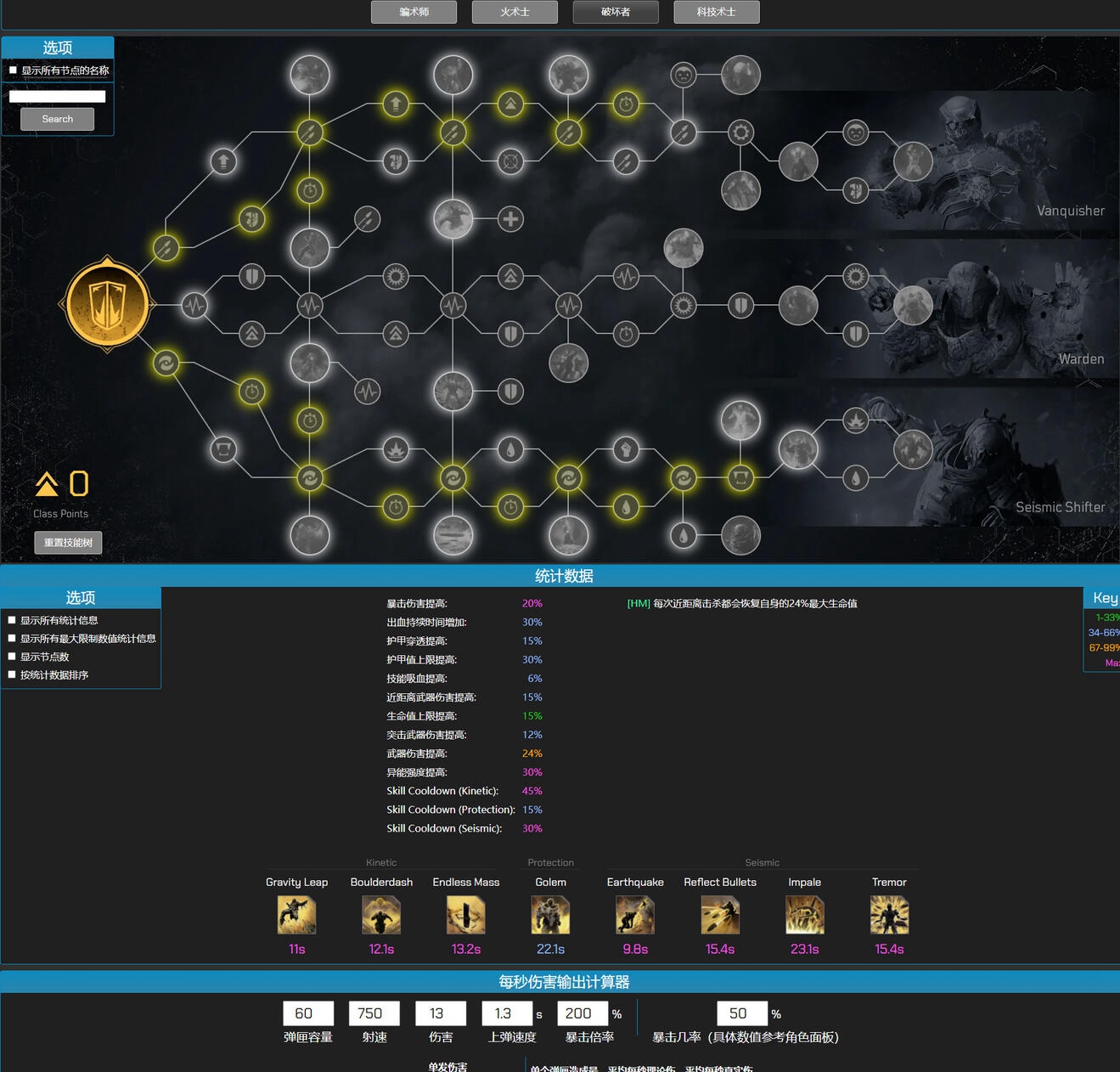Click the 上弹速度 field showing 1.3
The height and width of the screenshot is (1072, 1120).
click(x=508, y=1013)
